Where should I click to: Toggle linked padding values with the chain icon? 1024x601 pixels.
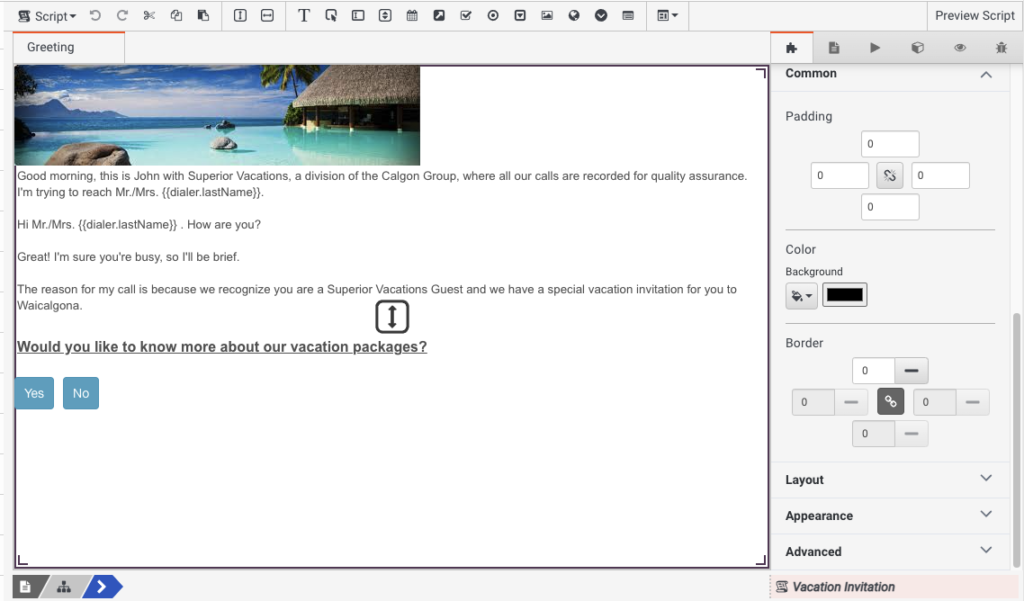coord(889,175)
